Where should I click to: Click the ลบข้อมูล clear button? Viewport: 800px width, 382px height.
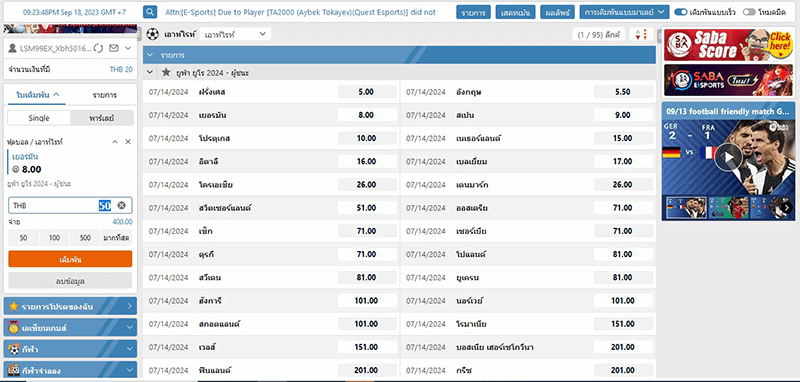(70, 281)
